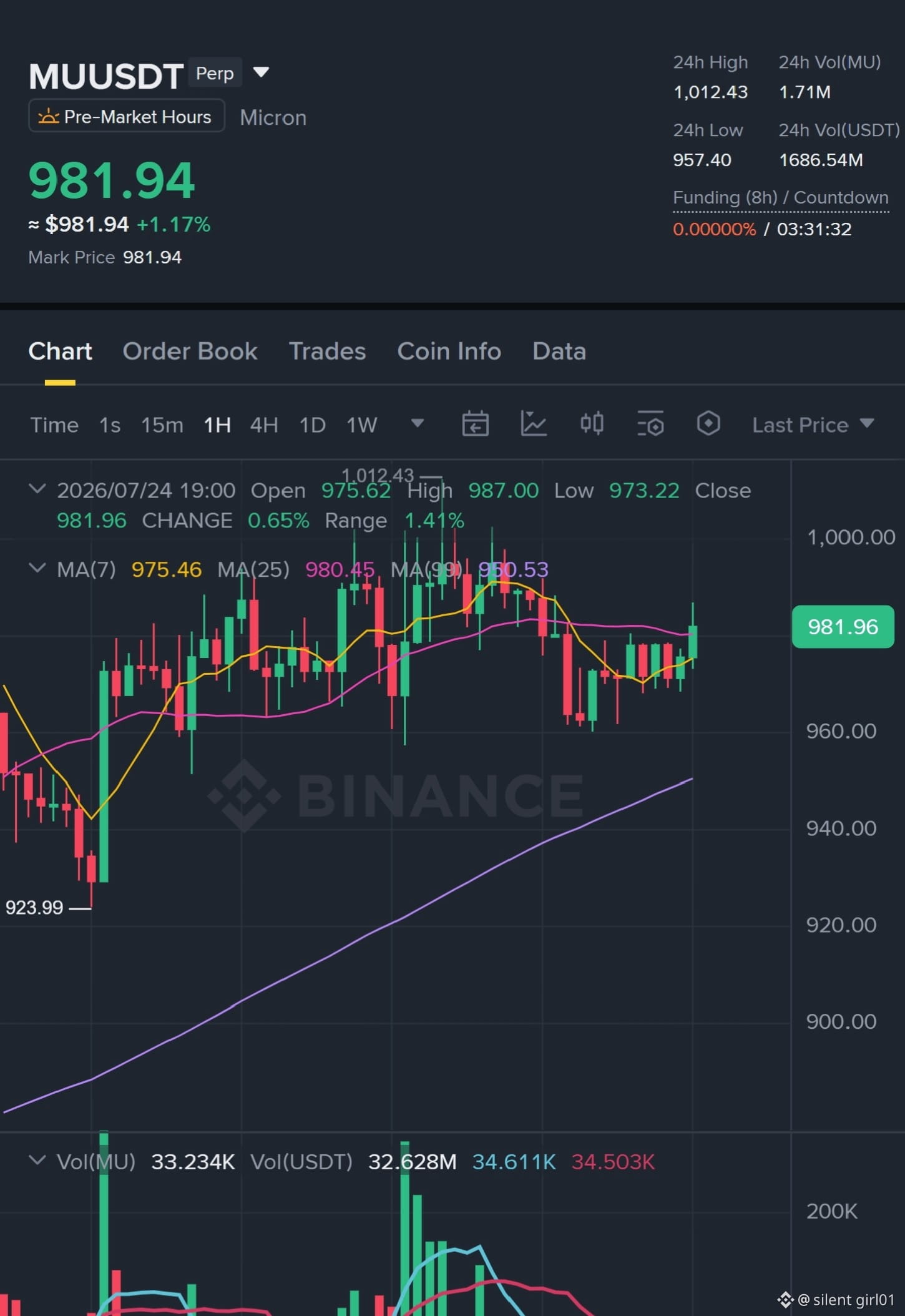This screenshot has height=1316, width=905.
Task: Switch to the Chart tab
Action: 60,351
